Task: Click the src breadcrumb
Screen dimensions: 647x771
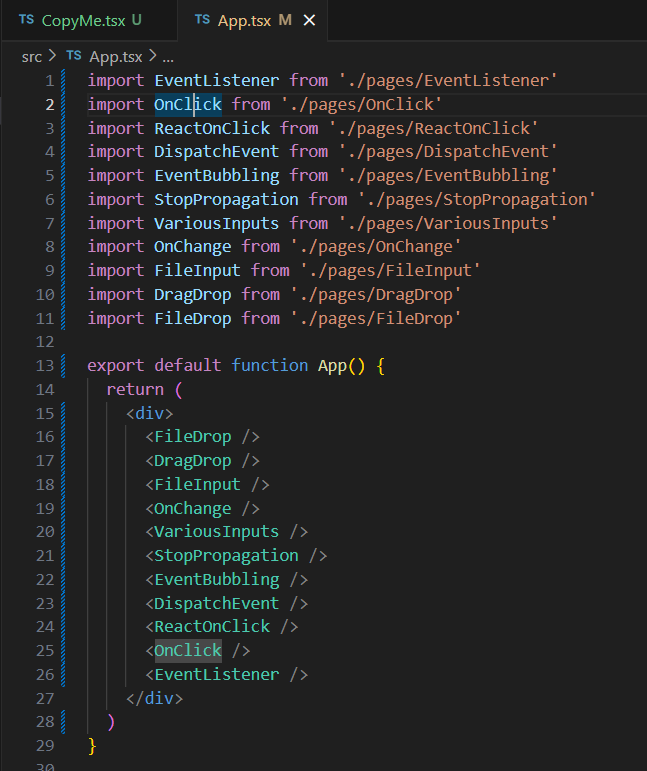Action: coord(31,57)
